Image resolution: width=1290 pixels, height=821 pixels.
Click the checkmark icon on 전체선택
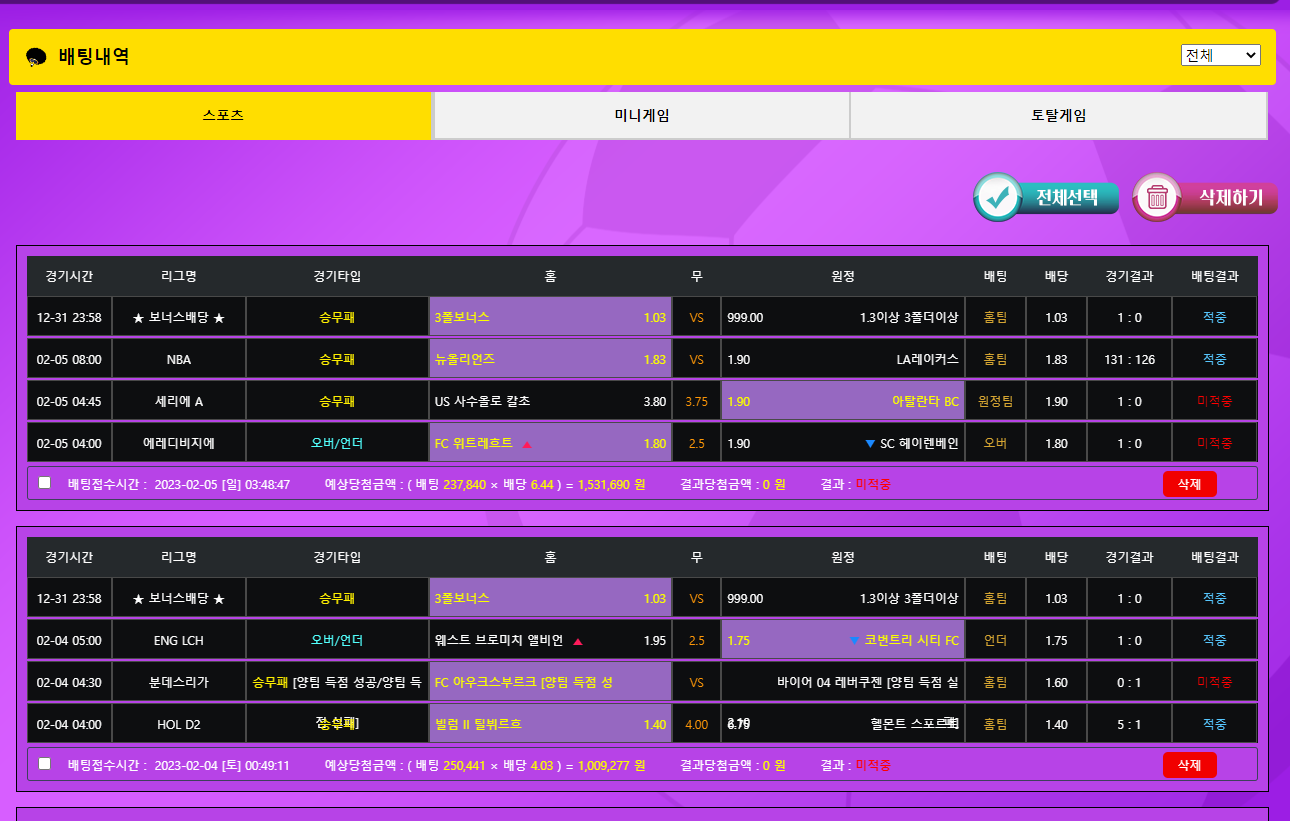[997, 197]
